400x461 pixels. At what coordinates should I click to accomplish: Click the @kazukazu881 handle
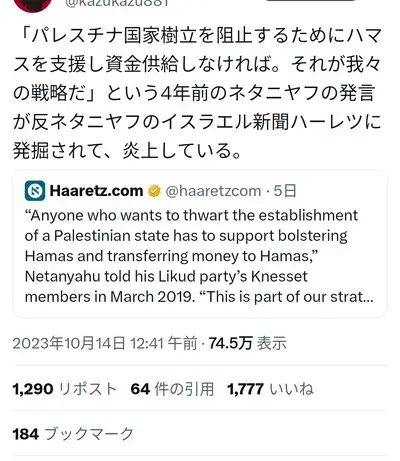[x=117, y=3]
